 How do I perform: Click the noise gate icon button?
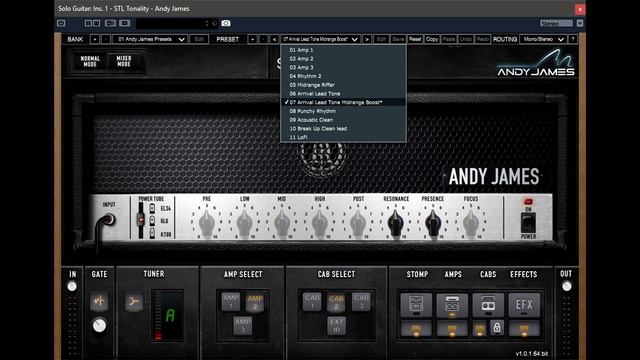[99, 301]
